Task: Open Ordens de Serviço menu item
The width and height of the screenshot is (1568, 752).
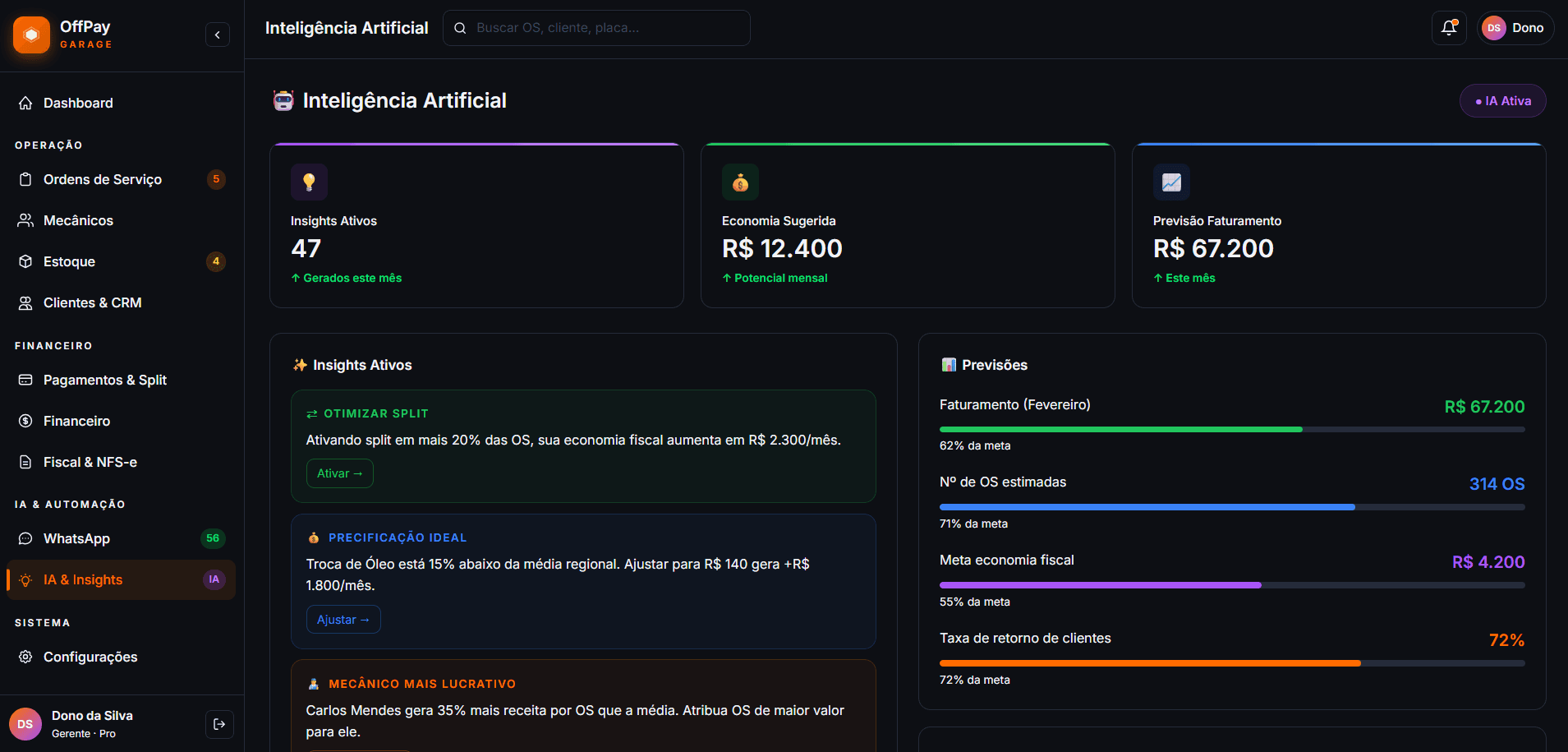Action: 103,179
